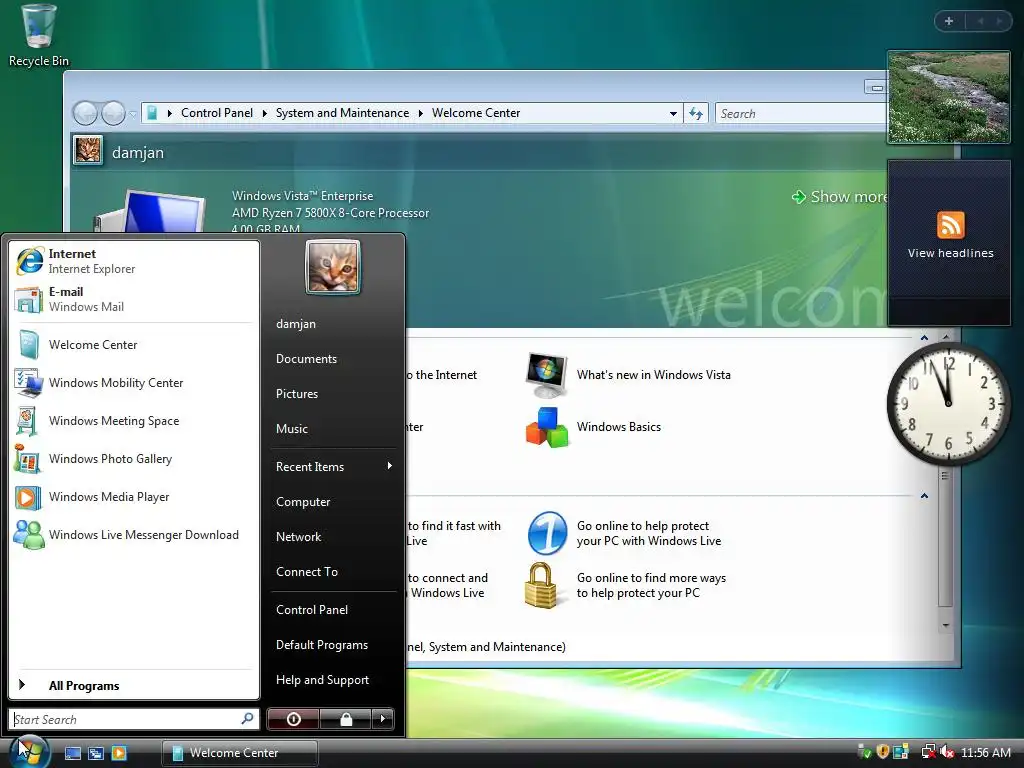The height and width of the screenshot is (768, 1024).
Task: Click View headlines RSS gadget
Action: (x=950, y=242)
